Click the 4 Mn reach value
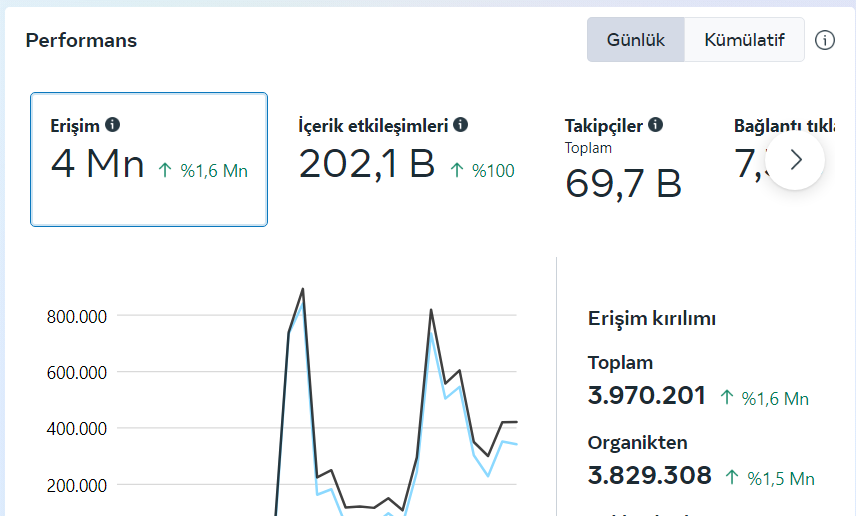 [x=98, y=164]
